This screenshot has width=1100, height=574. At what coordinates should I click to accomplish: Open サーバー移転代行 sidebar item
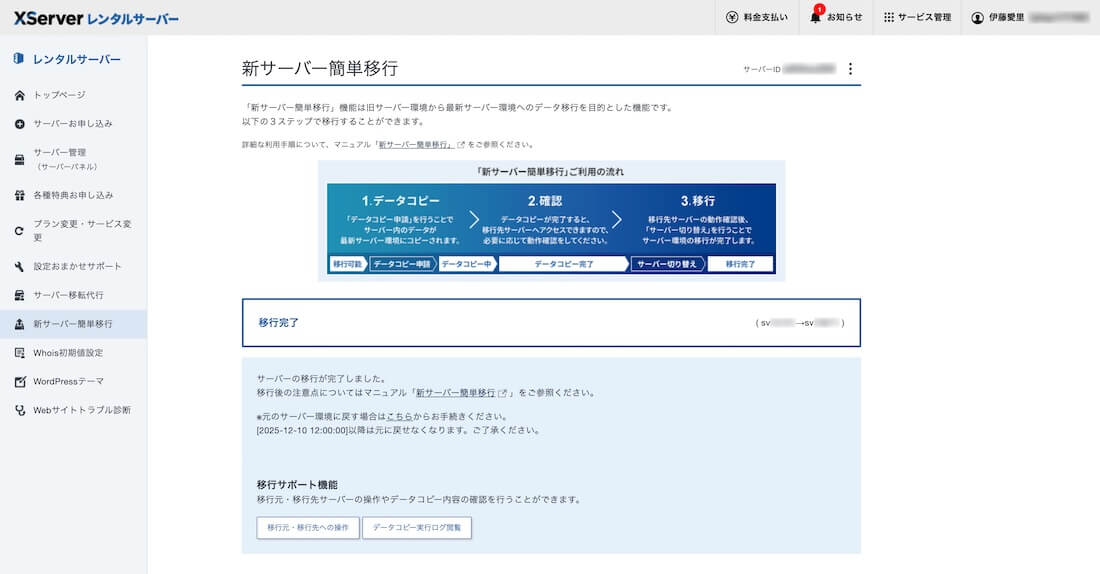tap(68, 295)
